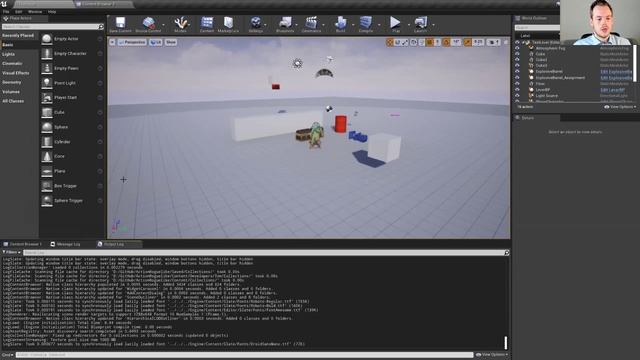
Task: Open the File menu
Action: click(x=6, y=12)
